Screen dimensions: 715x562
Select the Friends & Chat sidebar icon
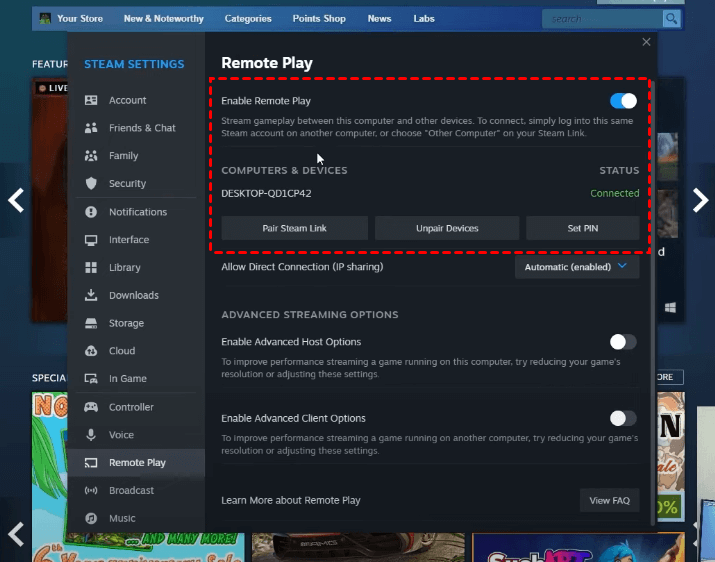tap(91, 128)
